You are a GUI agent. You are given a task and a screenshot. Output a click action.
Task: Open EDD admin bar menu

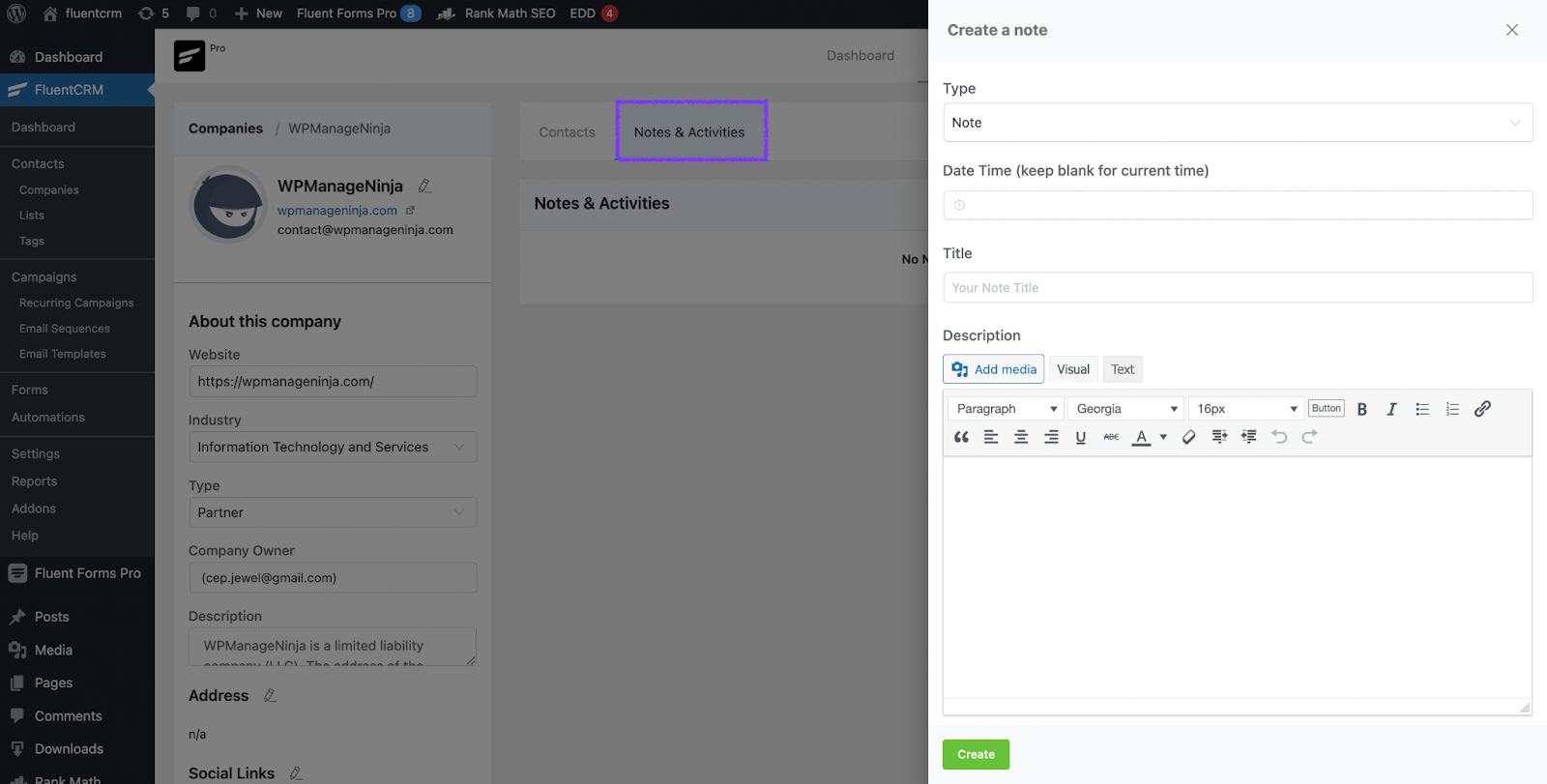point(594,14)
